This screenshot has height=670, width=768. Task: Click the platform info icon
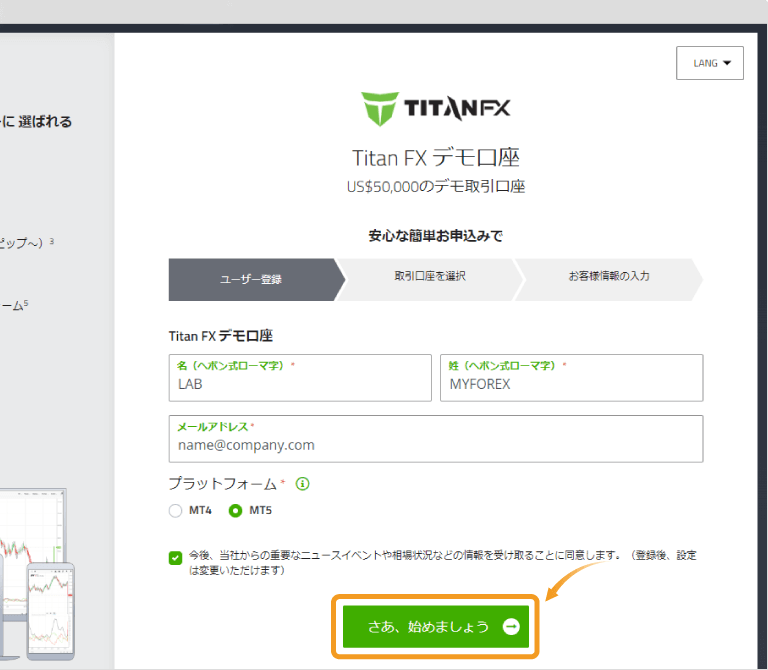click(303, 484)
